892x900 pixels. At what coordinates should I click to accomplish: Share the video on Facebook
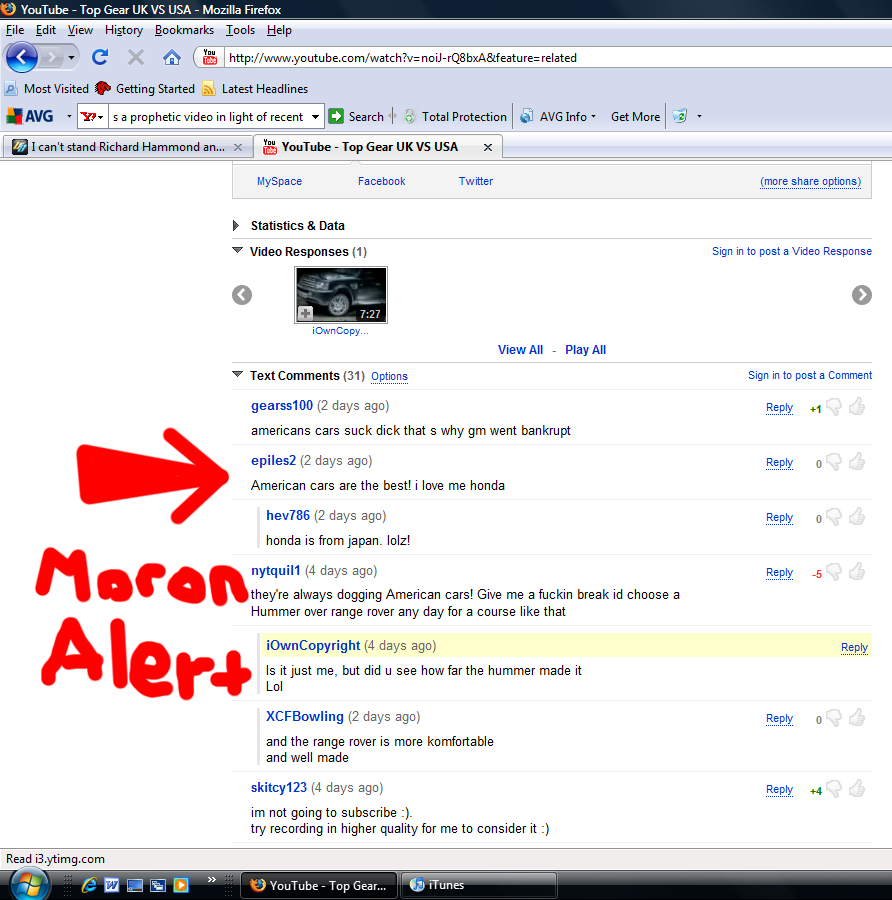381,181
